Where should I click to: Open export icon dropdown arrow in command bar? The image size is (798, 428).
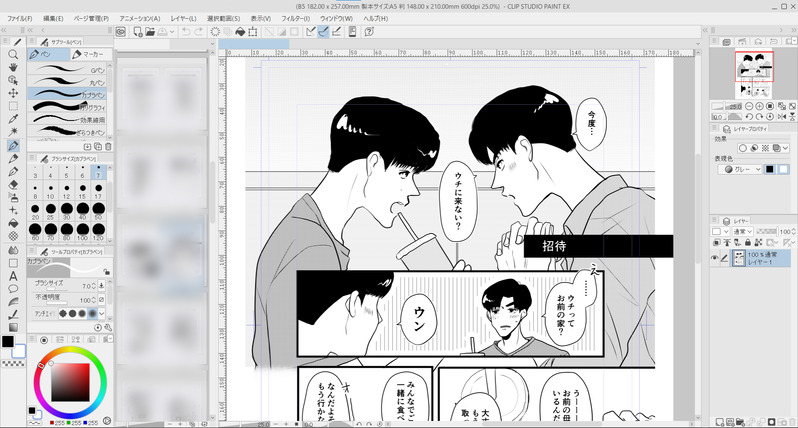[172, 32]
